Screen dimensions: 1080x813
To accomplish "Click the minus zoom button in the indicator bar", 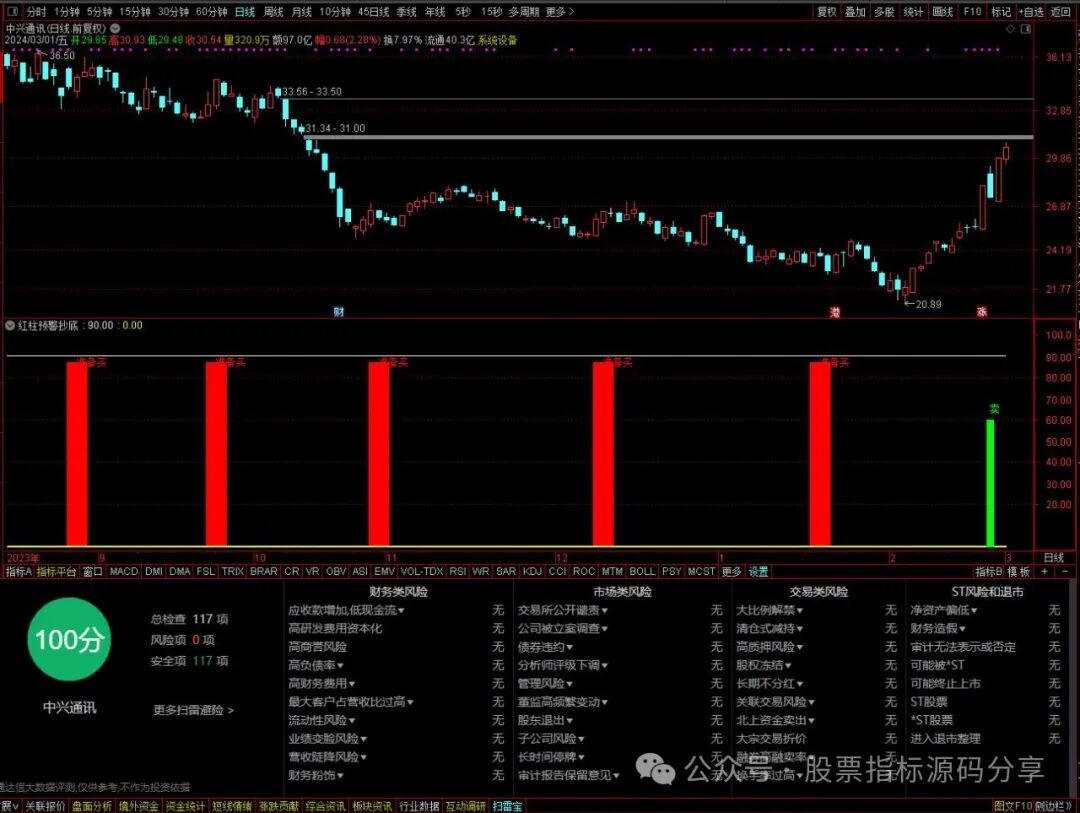I will click(1066, 571).
